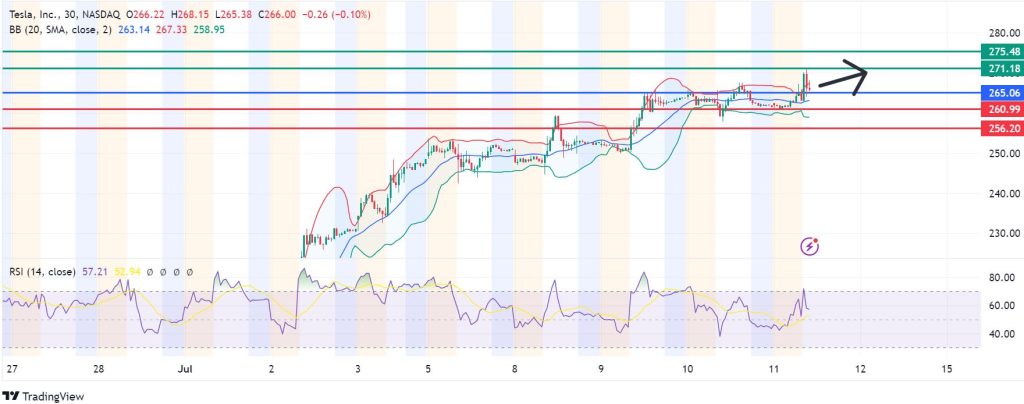Image resolution: width=1024 pixels, height=404 pixels.
Task: Click the Jul date label on time axis
Action: tap(186, 370)
